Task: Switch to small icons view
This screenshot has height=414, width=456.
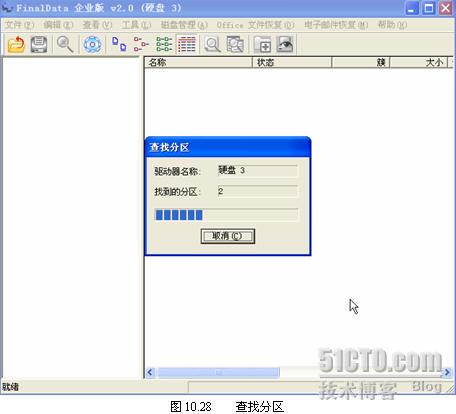Action: click(141, 44)
